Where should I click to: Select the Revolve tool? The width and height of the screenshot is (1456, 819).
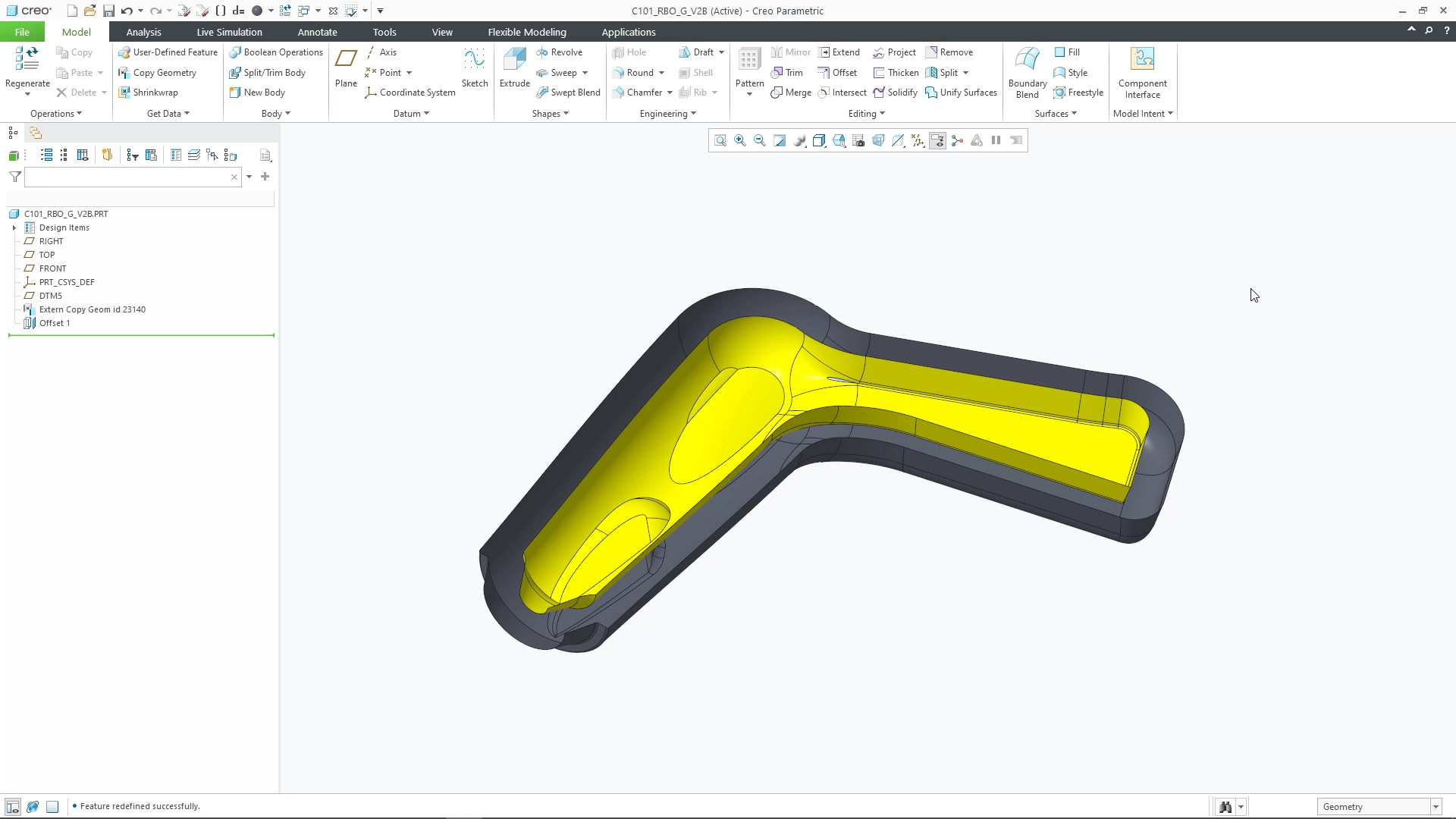(x=559, y=52)
